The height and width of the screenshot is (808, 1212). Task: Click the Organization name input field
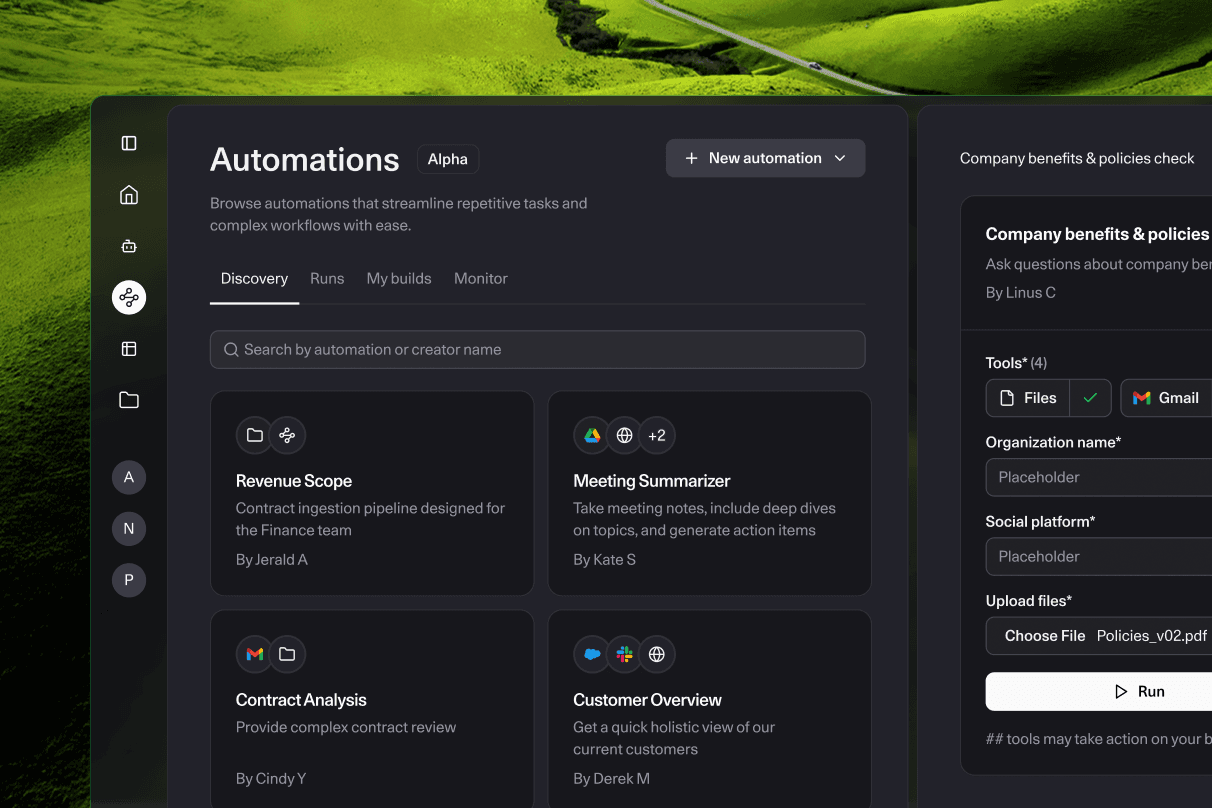[1098, 477]
